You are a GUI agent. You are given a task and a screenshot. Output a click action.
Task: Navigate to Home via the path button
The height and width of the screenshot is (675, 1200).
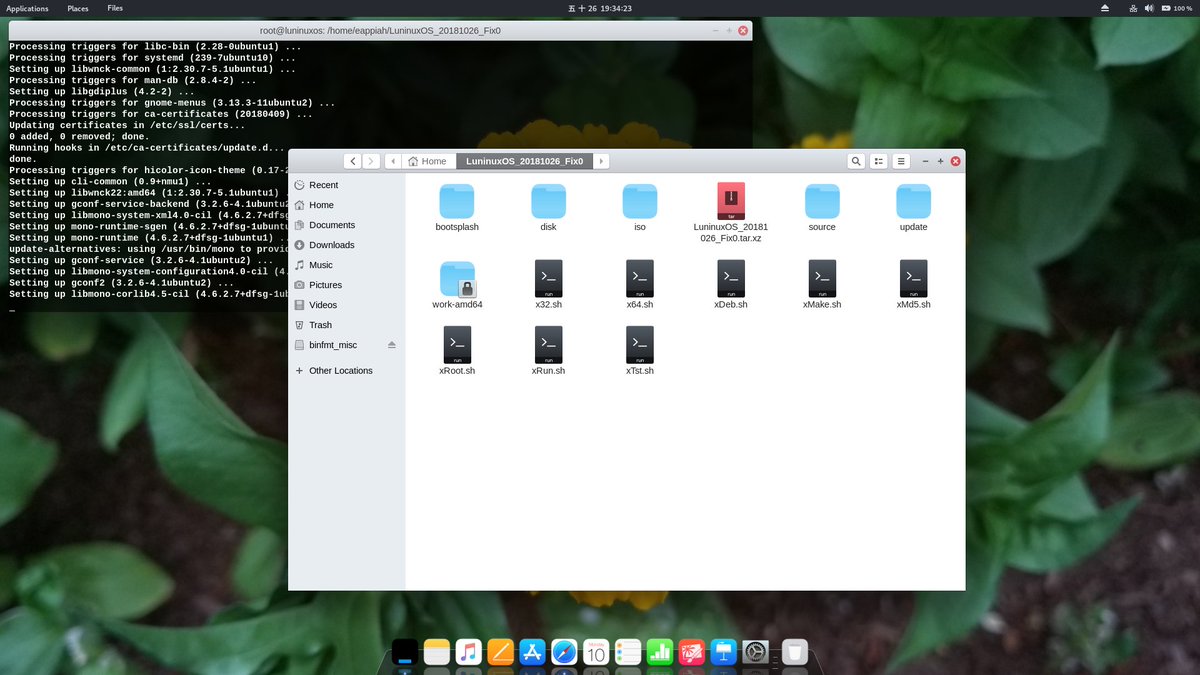pyautogui.click(x=427, y=160)
